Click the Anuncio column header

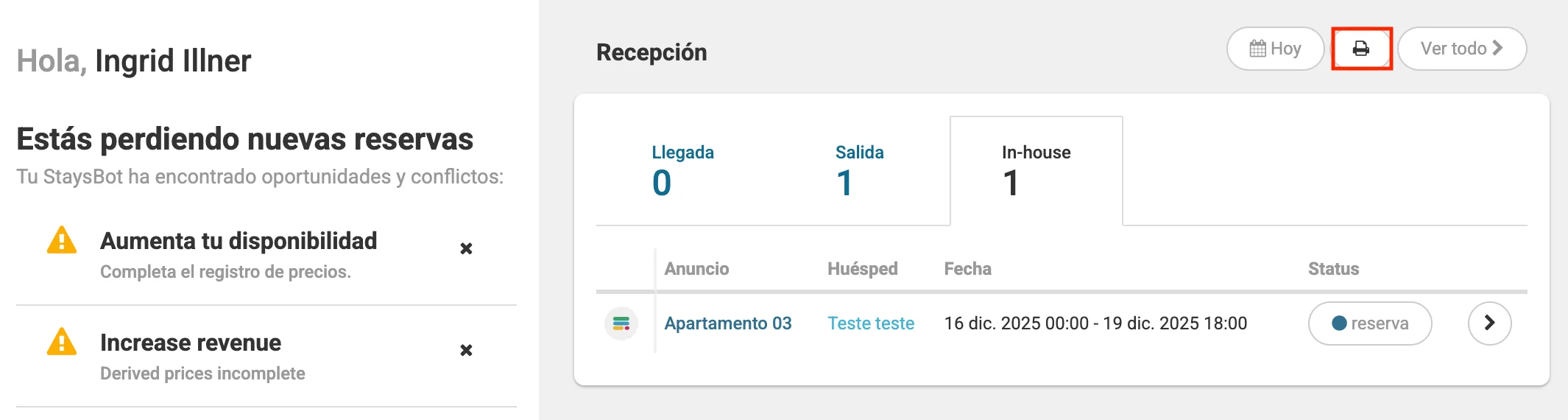pyautogui.click(x=696, y=269)
